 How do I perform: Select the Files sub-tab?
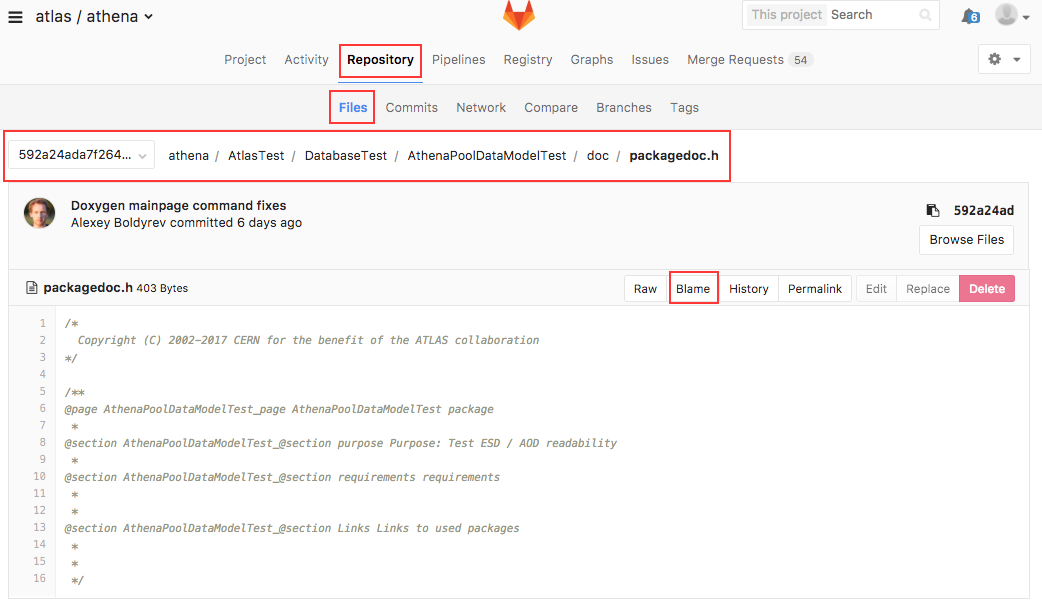click(x=353, y=108)
